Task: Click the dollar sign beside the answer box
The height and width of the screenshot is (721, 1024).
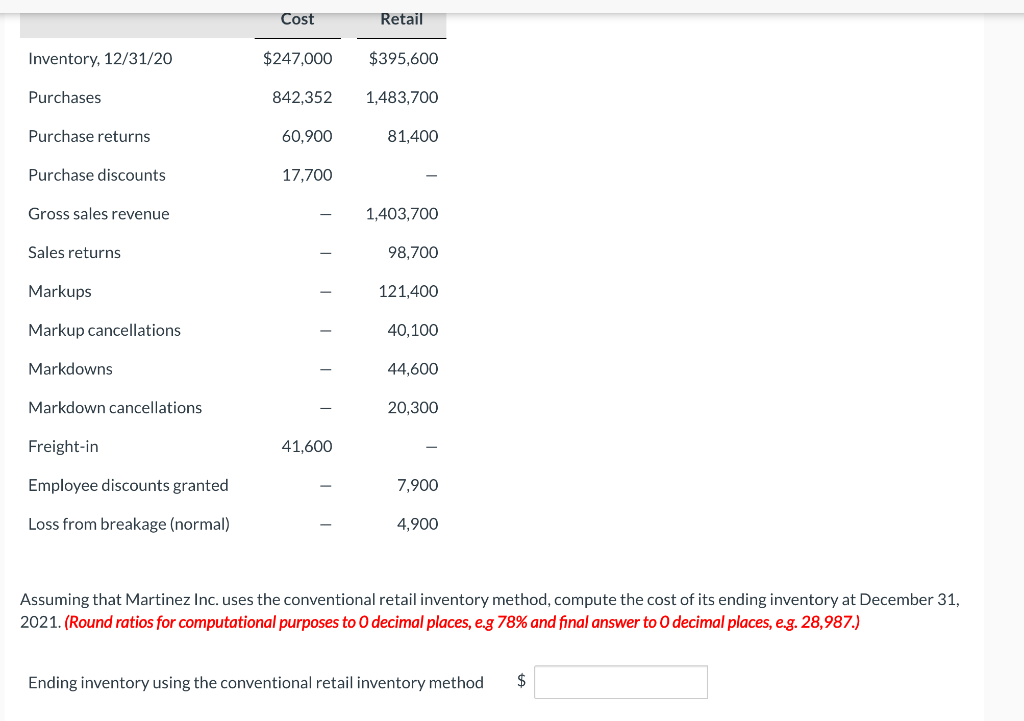Action: point(520,681)
